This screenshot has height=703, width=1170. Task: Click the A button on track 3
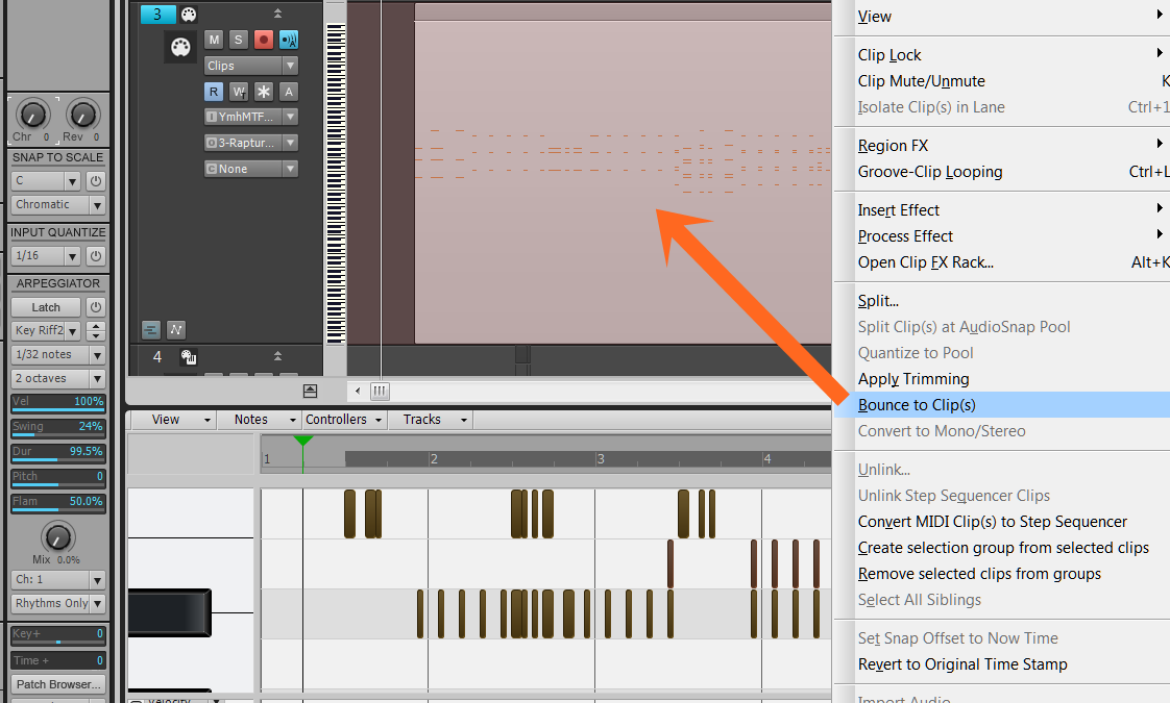289,92
